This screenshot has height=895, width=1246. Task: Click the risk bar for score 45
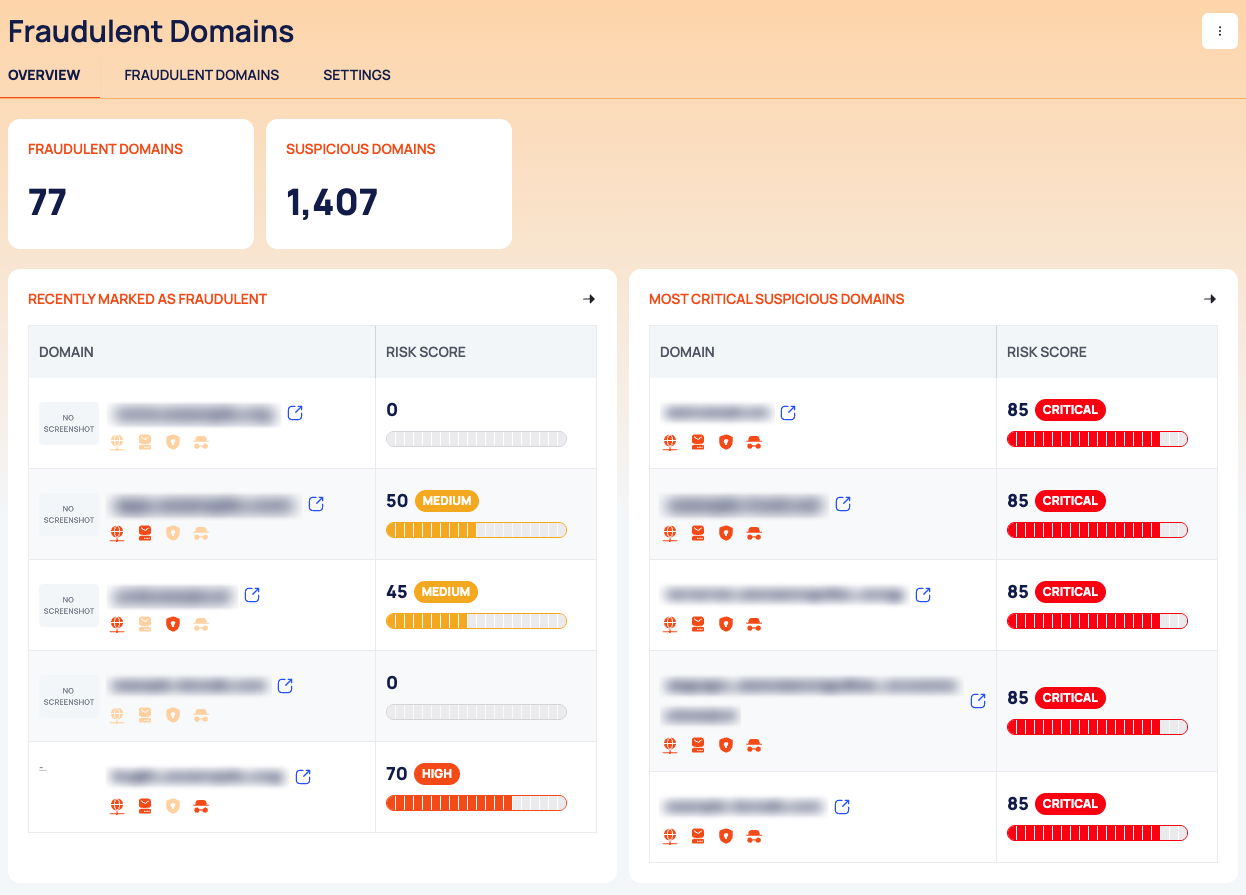pos(476,621)
